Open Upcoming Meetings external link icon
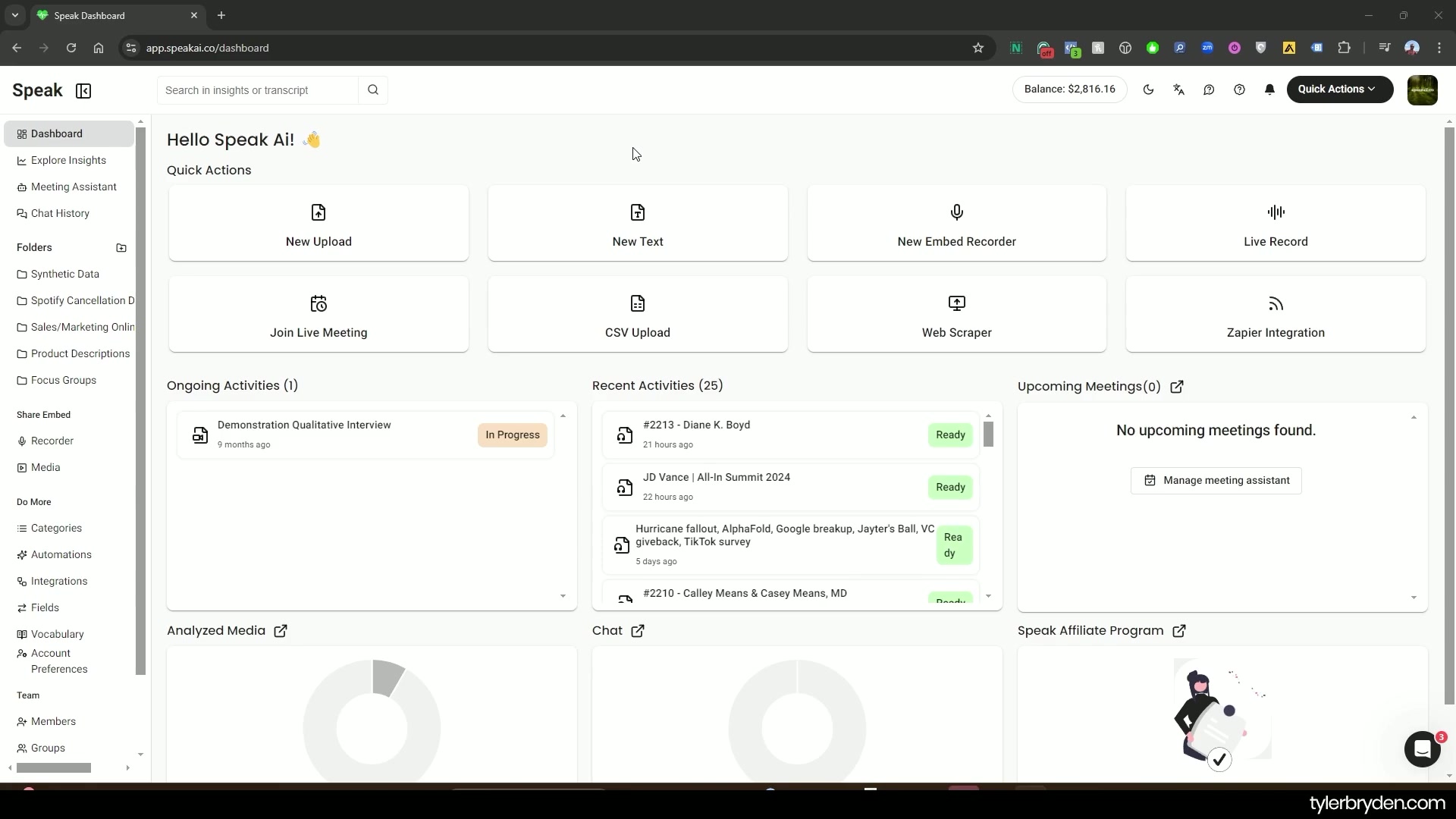1456x819 pixels. coord(1177,387)
